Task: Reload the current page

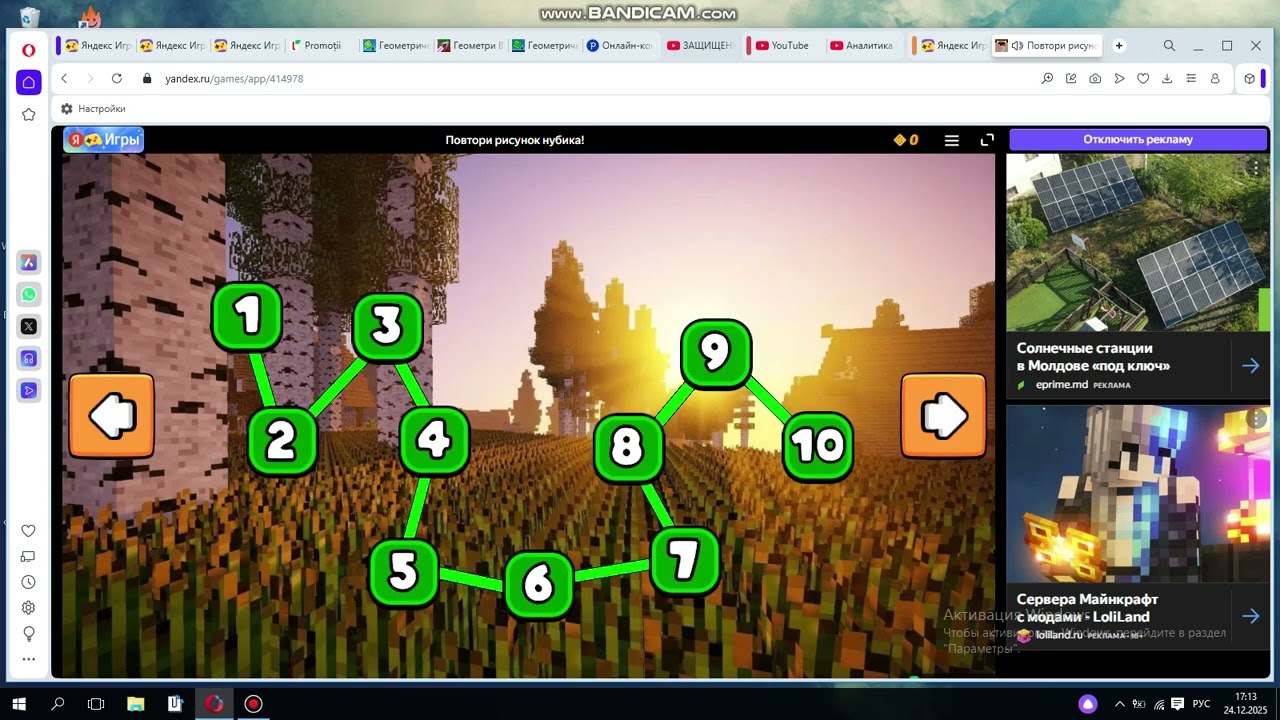Action: (117, 78)
